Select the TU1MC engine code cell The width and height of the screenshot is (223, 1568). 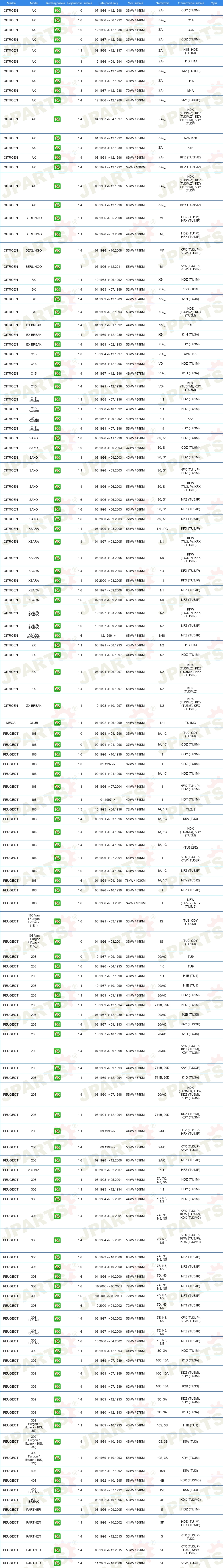[191, 723]
